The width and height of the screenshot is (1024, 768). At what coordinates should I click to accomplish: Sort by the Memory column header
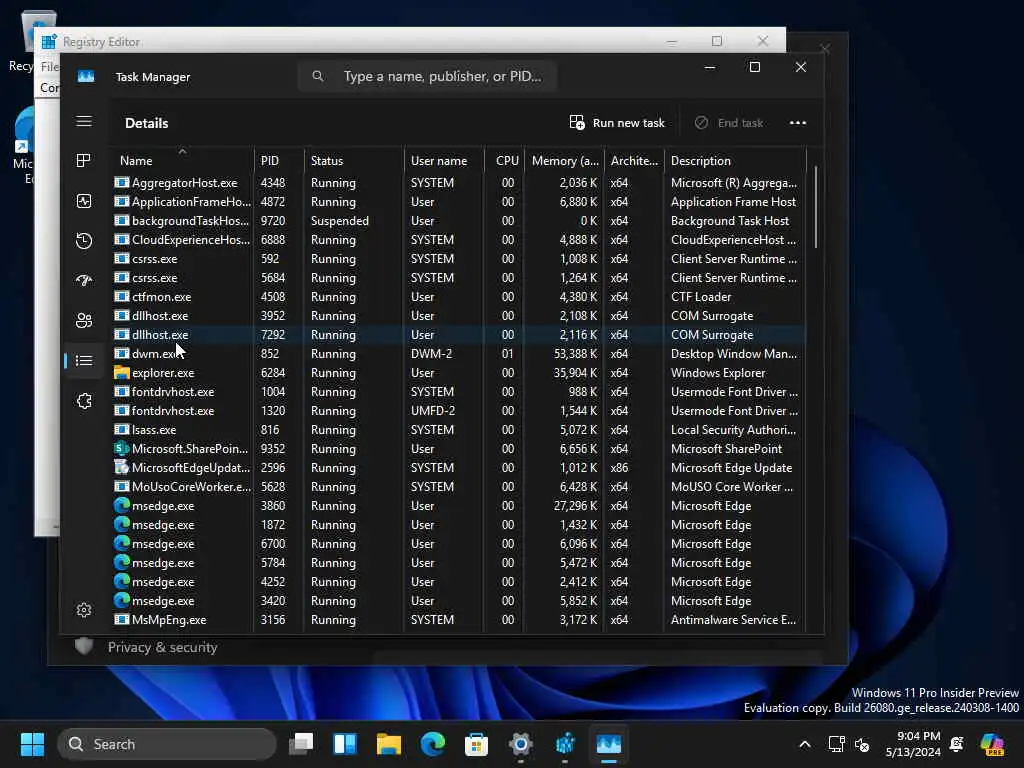[x=563, y=161]
